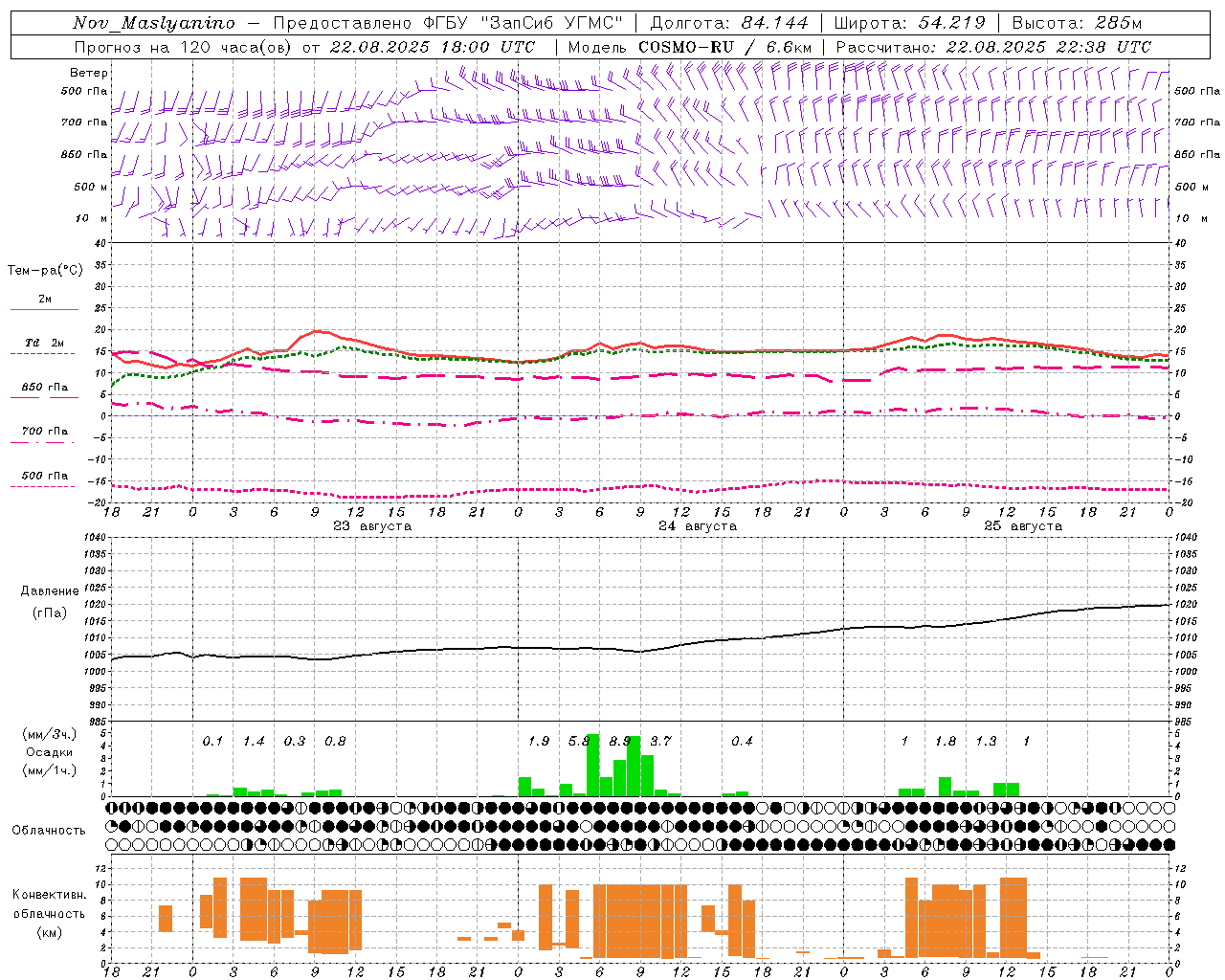Click the 3-hour precipitation value 0.3

[x=295, y=741]
